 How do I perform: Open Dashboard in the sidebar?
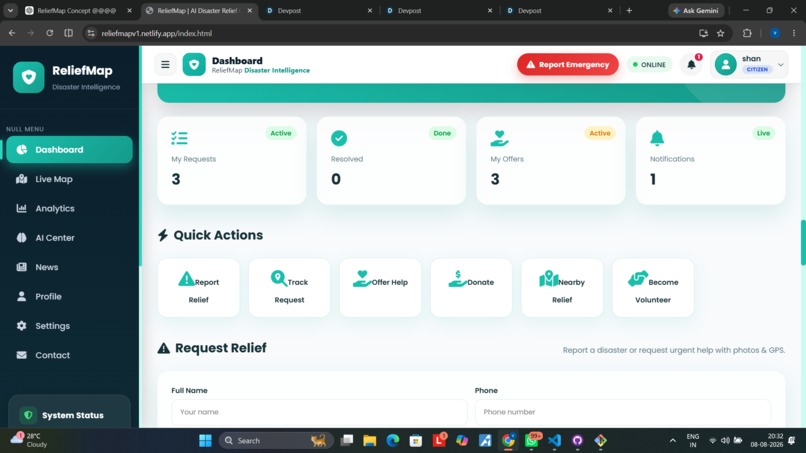69,150
